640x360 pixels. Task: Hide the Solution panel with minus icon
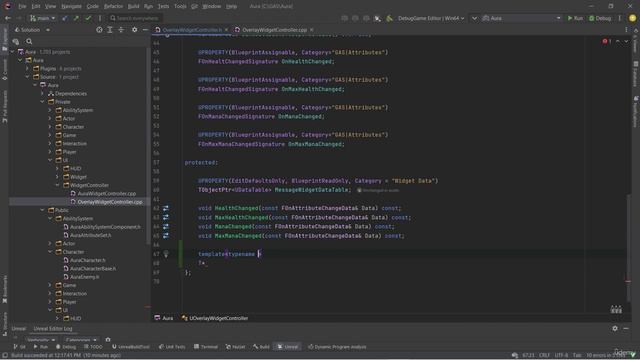(x=145, y=30)
